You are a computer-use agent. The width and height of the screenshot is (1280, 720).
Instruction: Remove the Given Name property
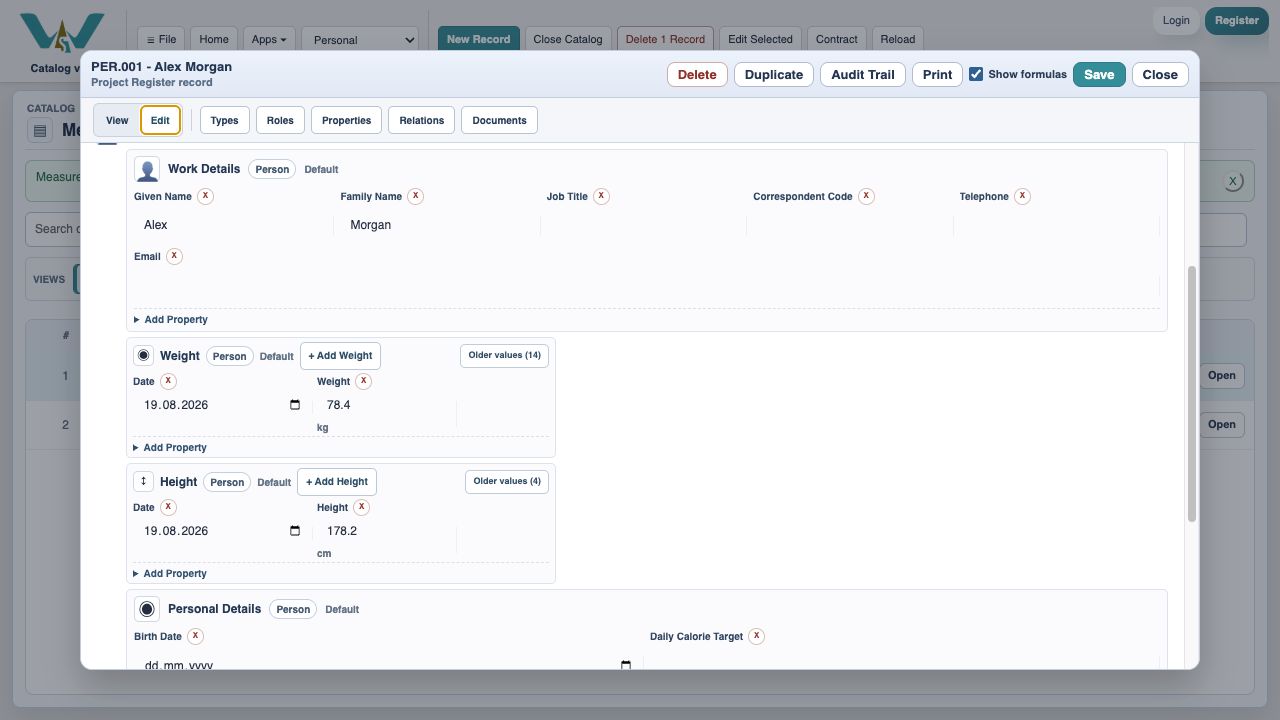pos(205,196)
